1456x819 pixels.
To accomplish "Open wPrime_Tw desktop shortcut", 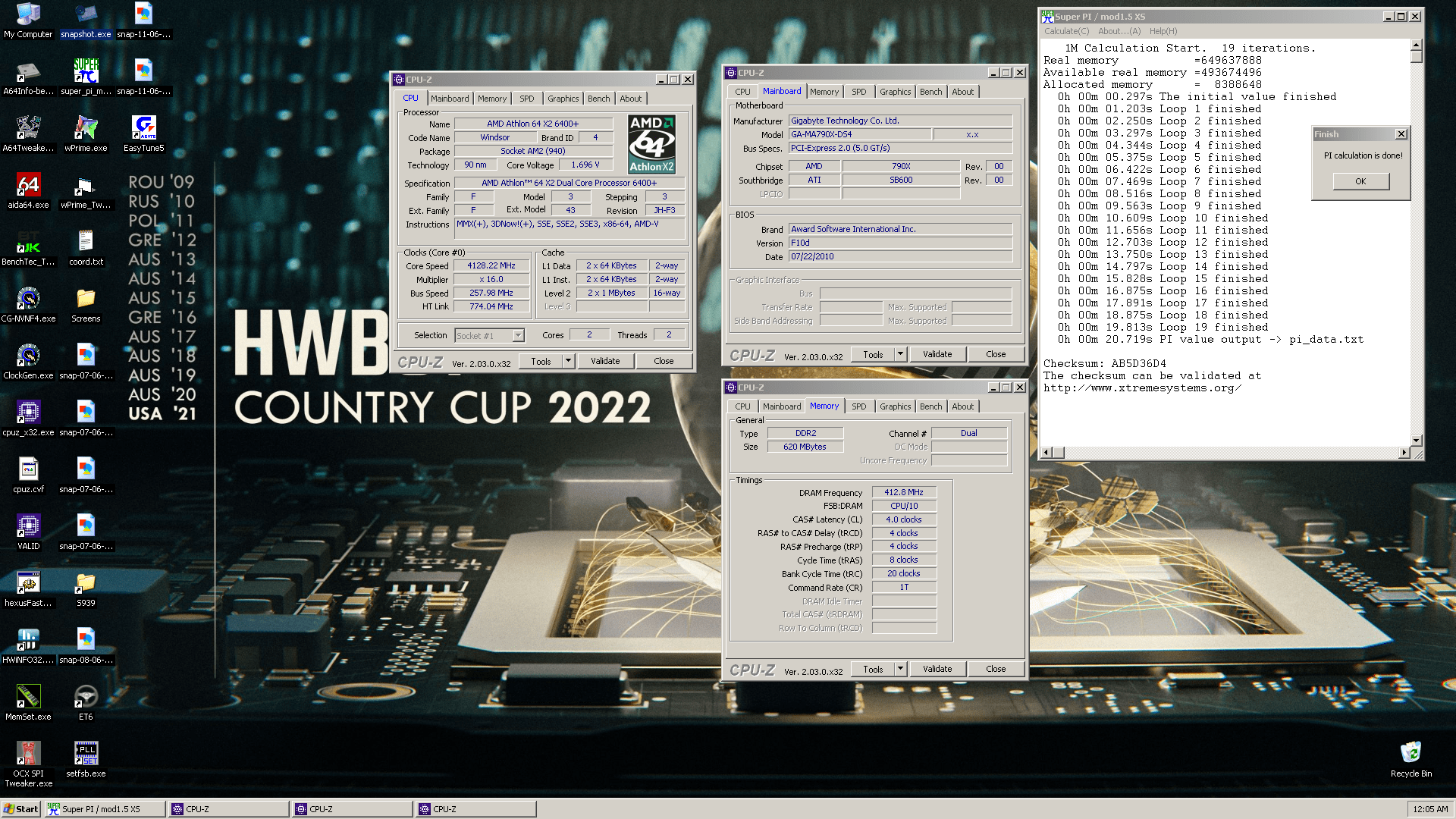I will point(86,191).
